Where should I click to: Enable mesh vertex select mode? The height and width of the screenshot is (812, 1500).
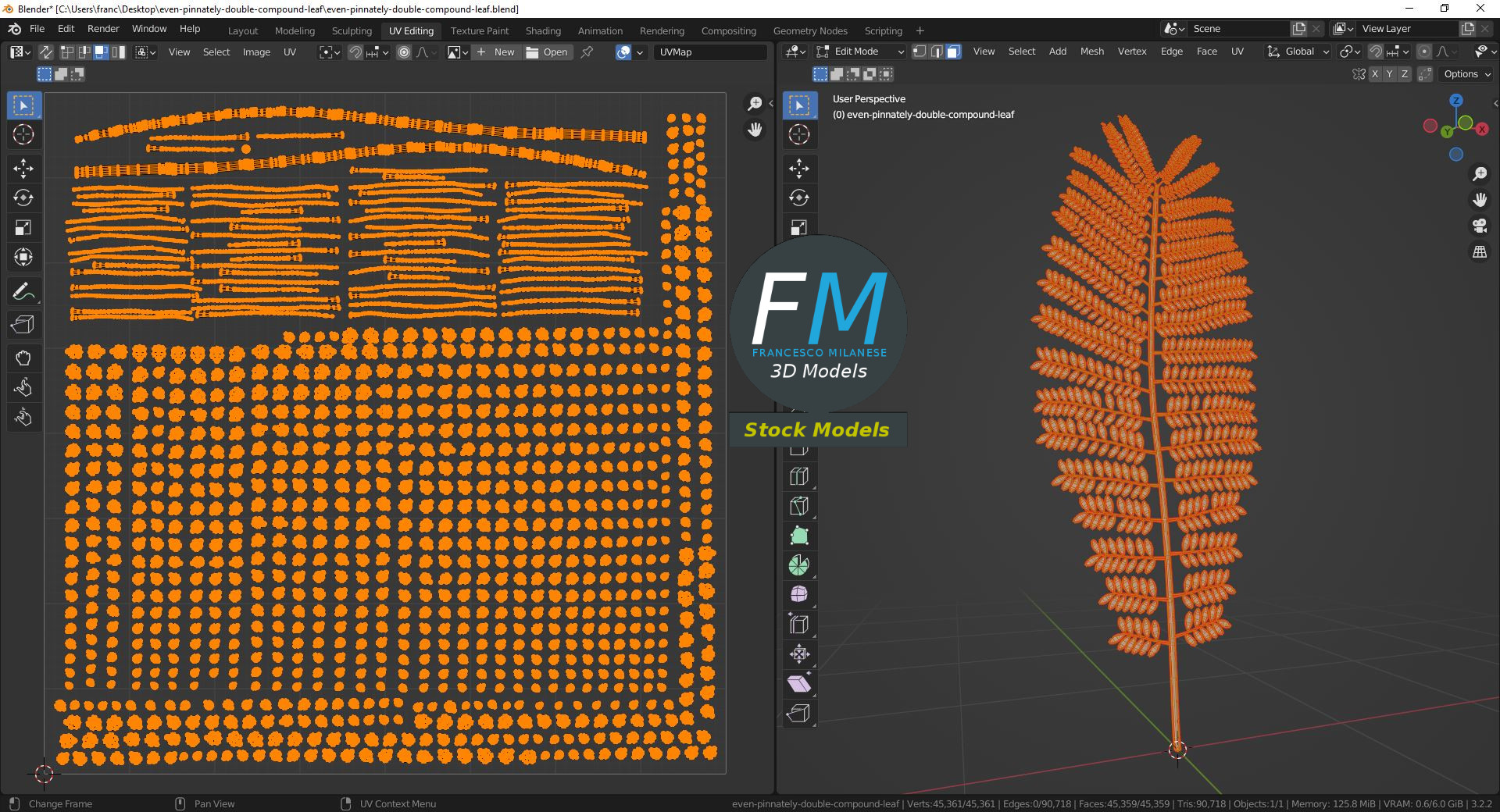click(x=920, y=52)
